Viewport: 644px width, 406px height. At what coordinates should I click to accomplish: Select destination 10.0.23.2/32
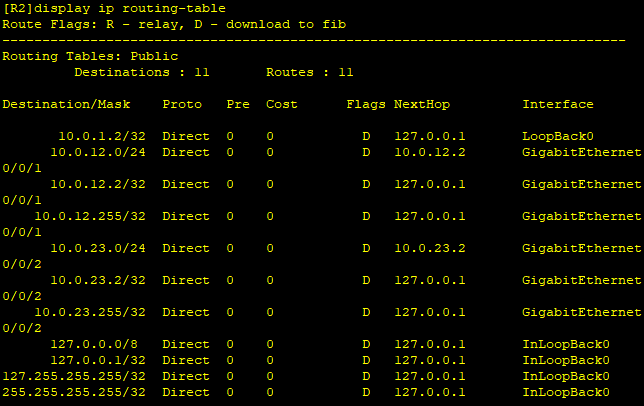coord(98,280)
